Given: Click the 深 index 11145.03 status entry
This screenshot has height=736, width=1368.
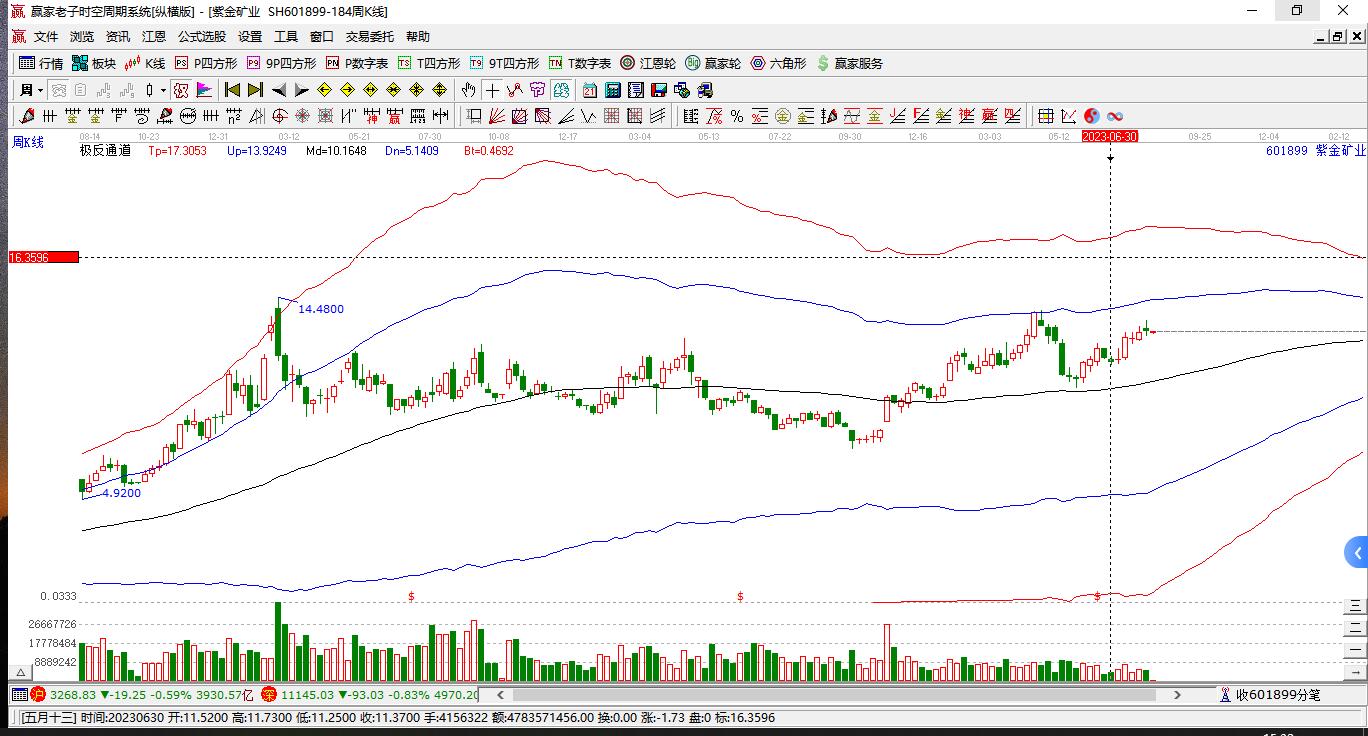Looking at the screenshot, I should click(x=370, y=695).
